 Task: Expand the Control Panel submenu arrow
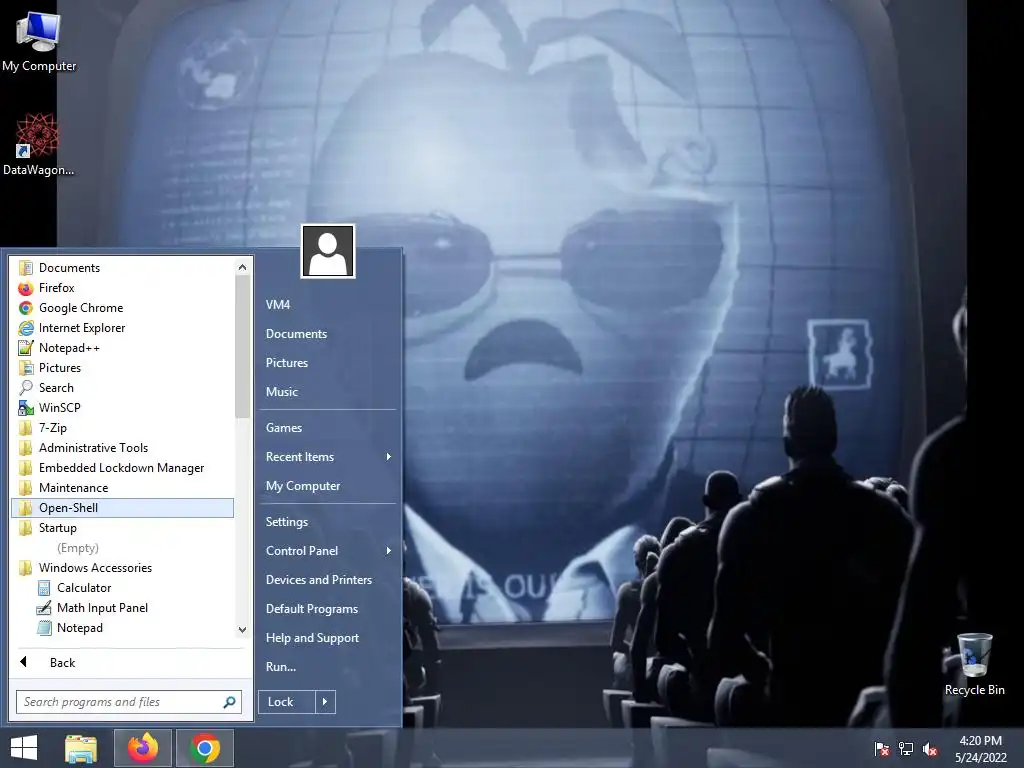click(389, 551)
